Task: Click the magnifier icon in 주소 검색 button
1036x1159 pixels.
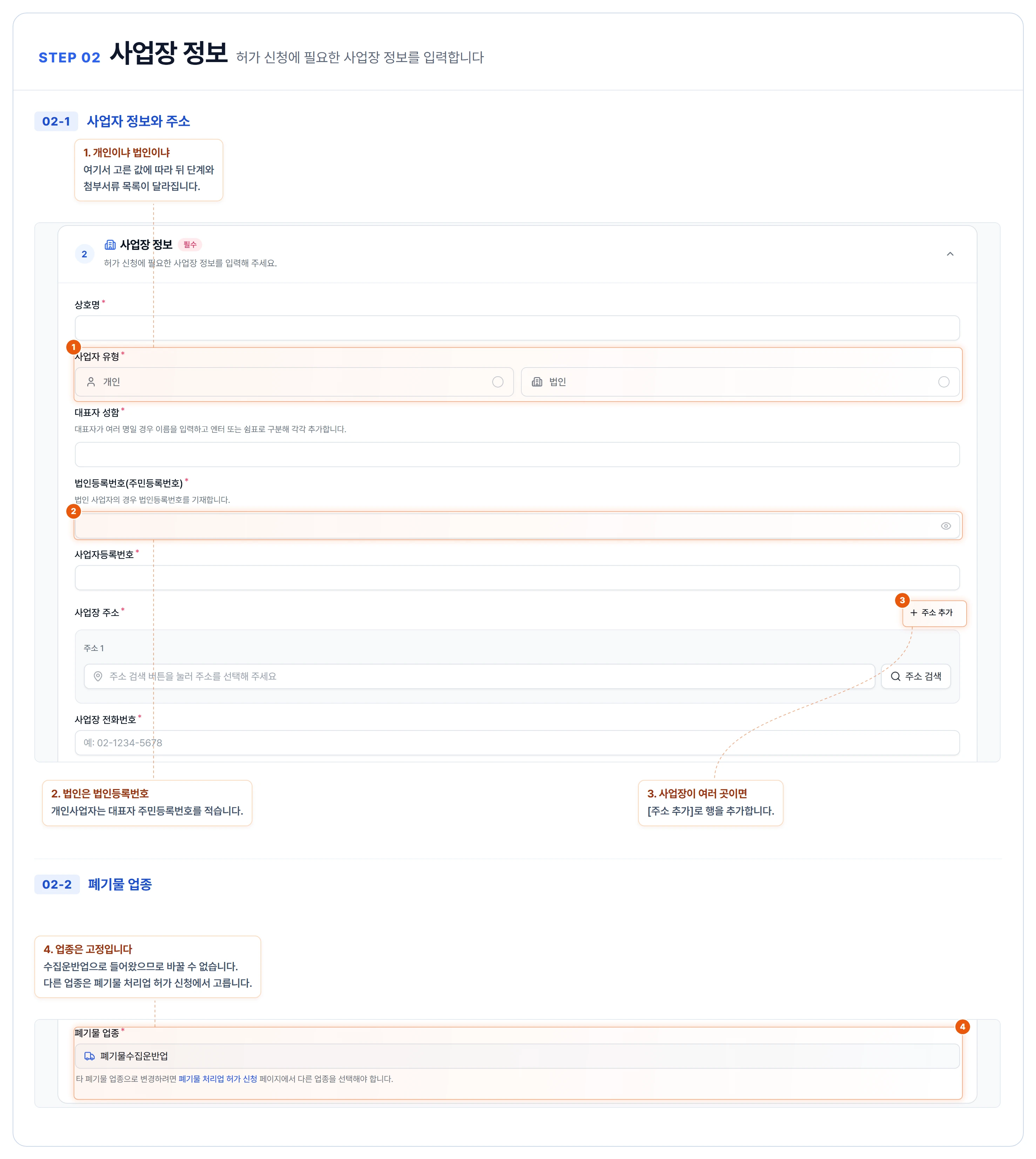Action: [x=895, y=676]
